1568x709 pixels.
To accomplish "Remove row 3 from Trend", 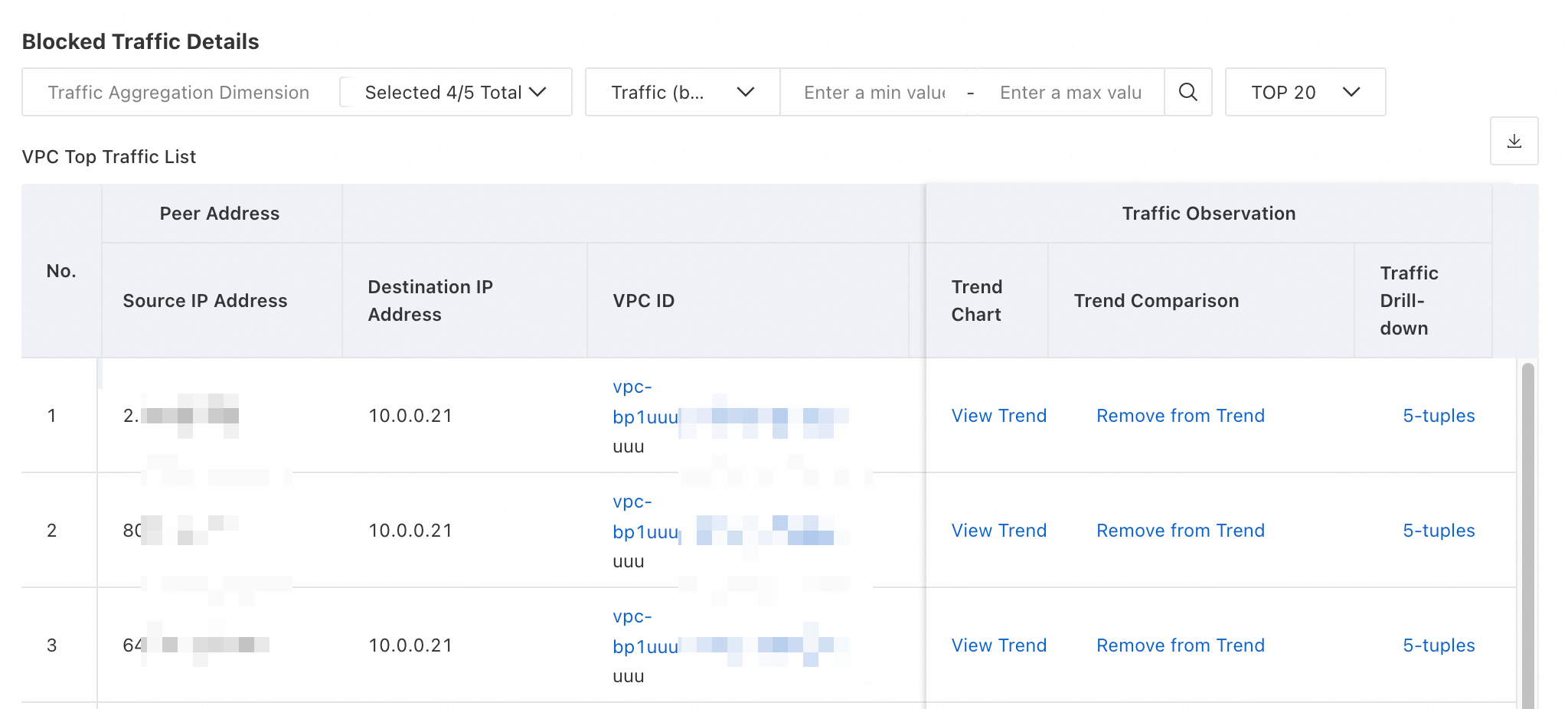I will [x=1180, y=645].
